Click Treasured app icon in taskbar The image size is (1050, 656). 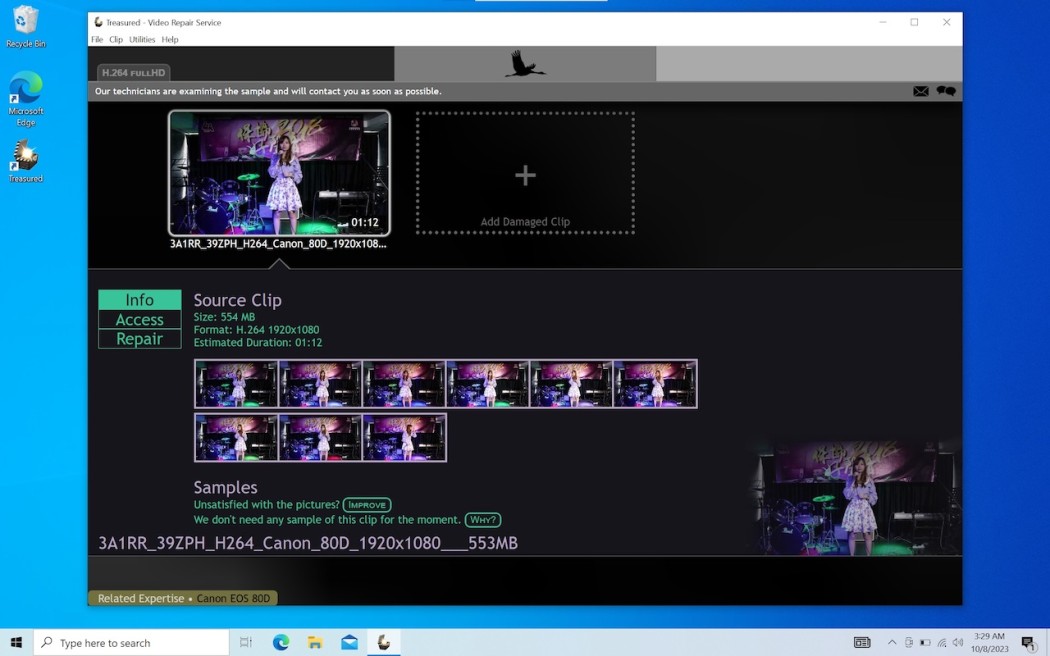[x=384, y=643]
